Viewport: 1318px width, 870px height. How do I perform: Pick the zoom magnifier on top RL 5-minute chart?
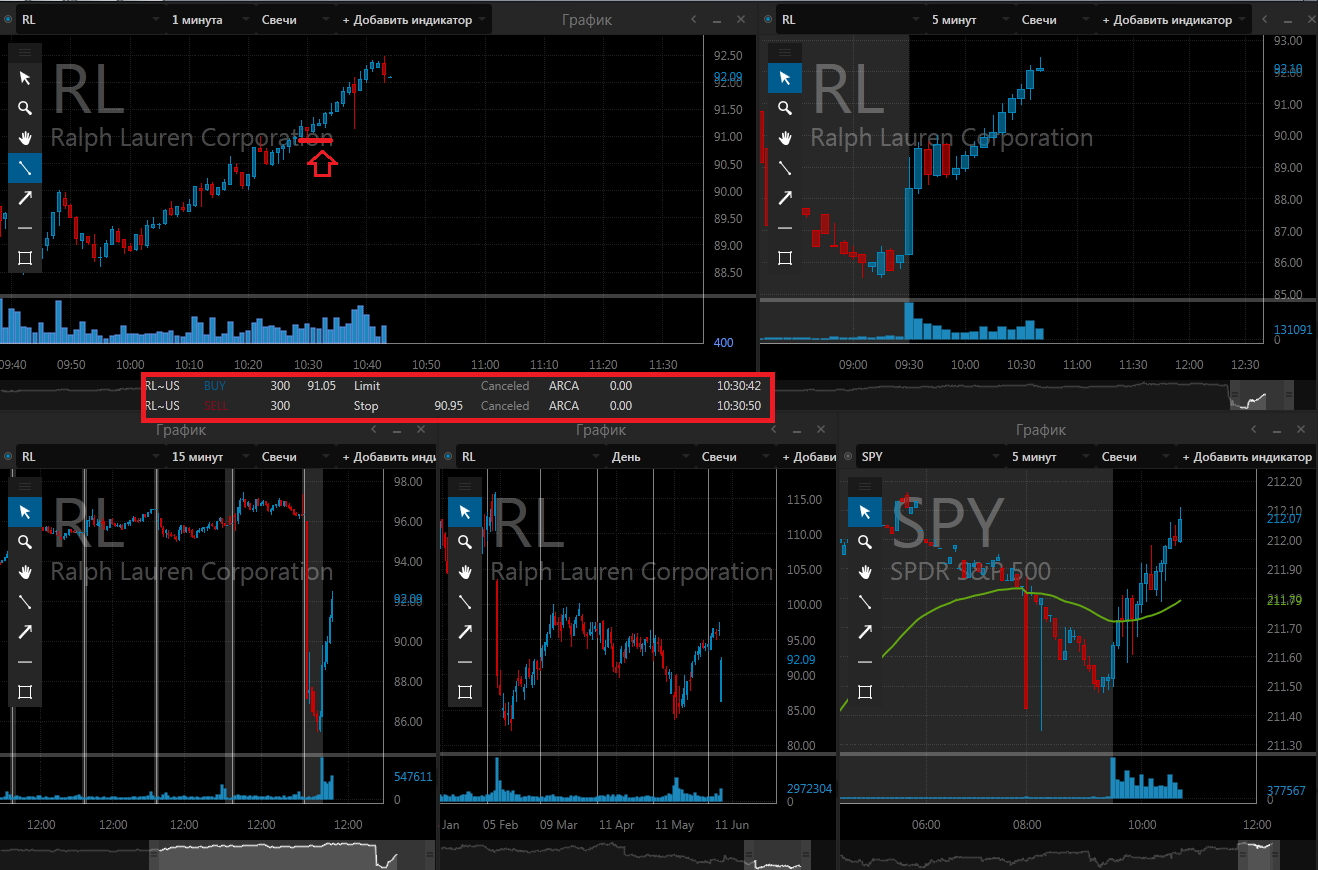click(785, 108)
